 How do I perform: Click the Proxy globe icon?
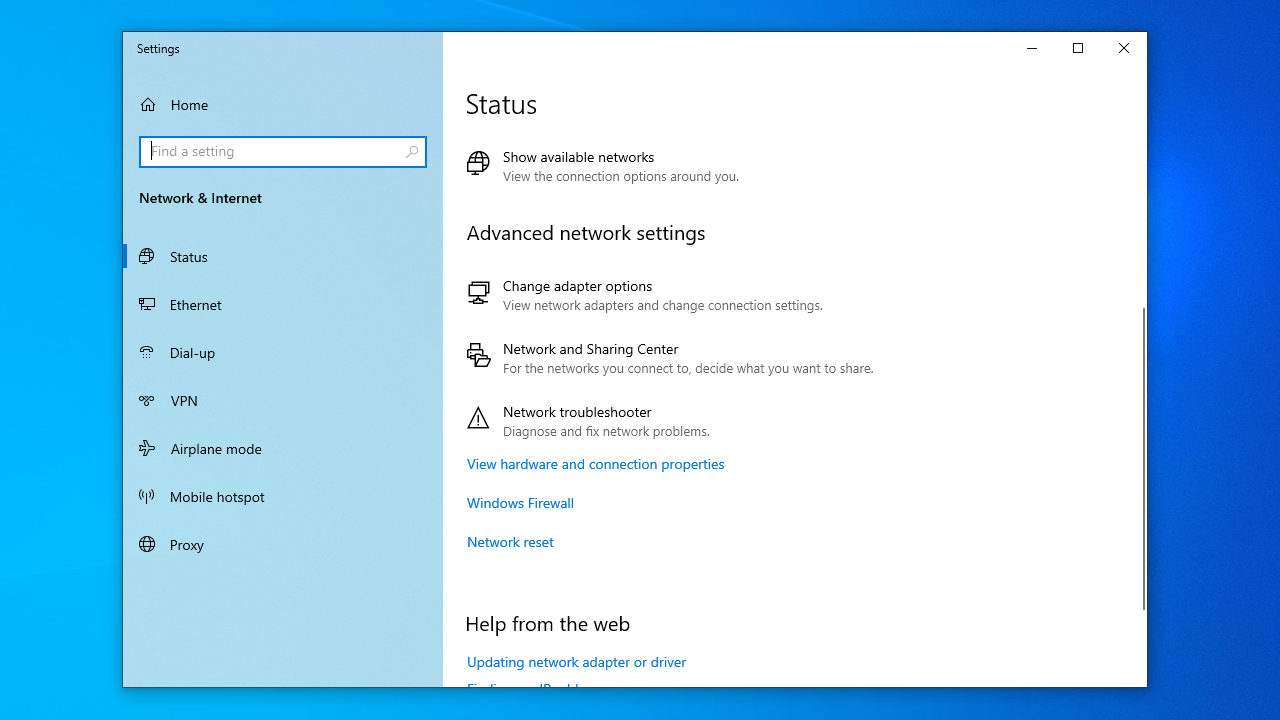tap(147, 544)
